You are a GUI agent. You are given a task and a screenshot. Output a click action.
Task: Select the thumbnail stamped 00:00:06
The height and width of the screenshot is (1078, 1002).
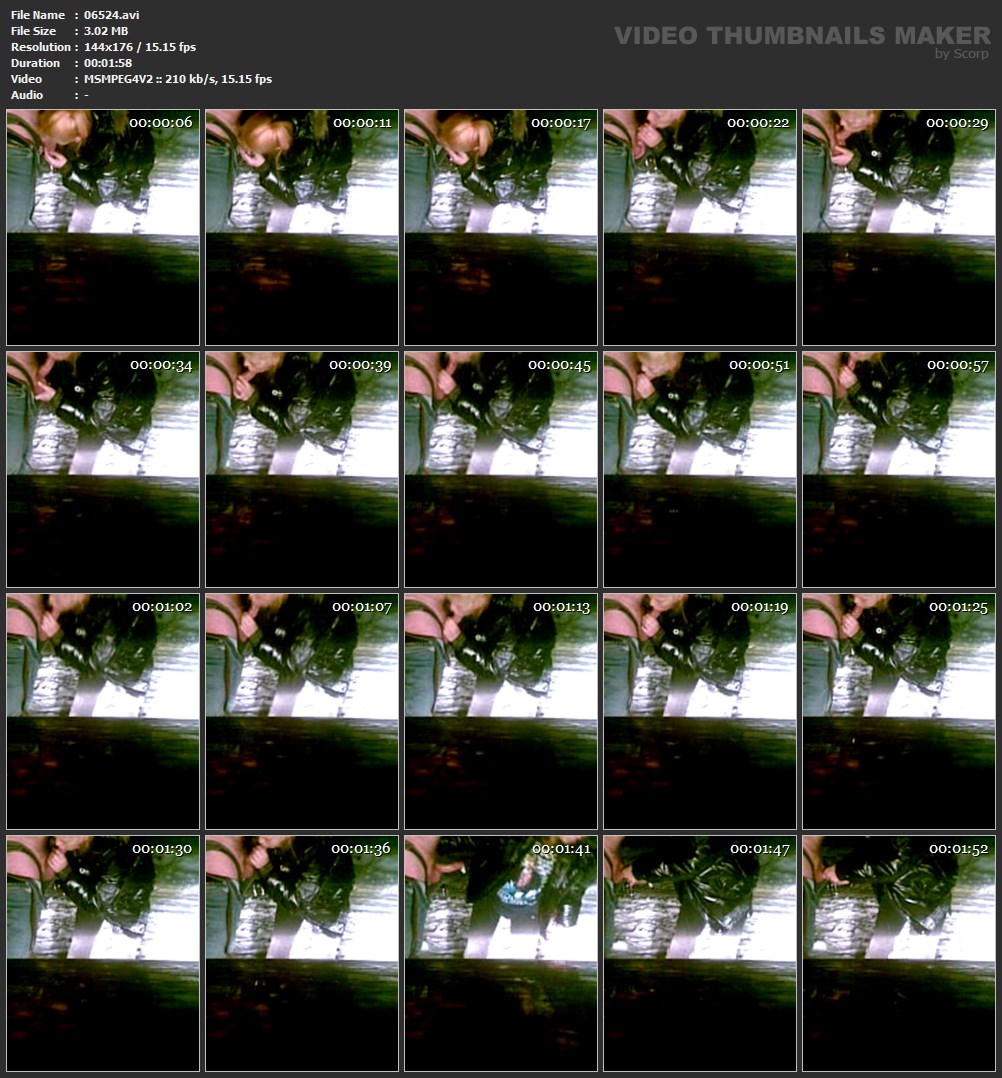[103, 228]
